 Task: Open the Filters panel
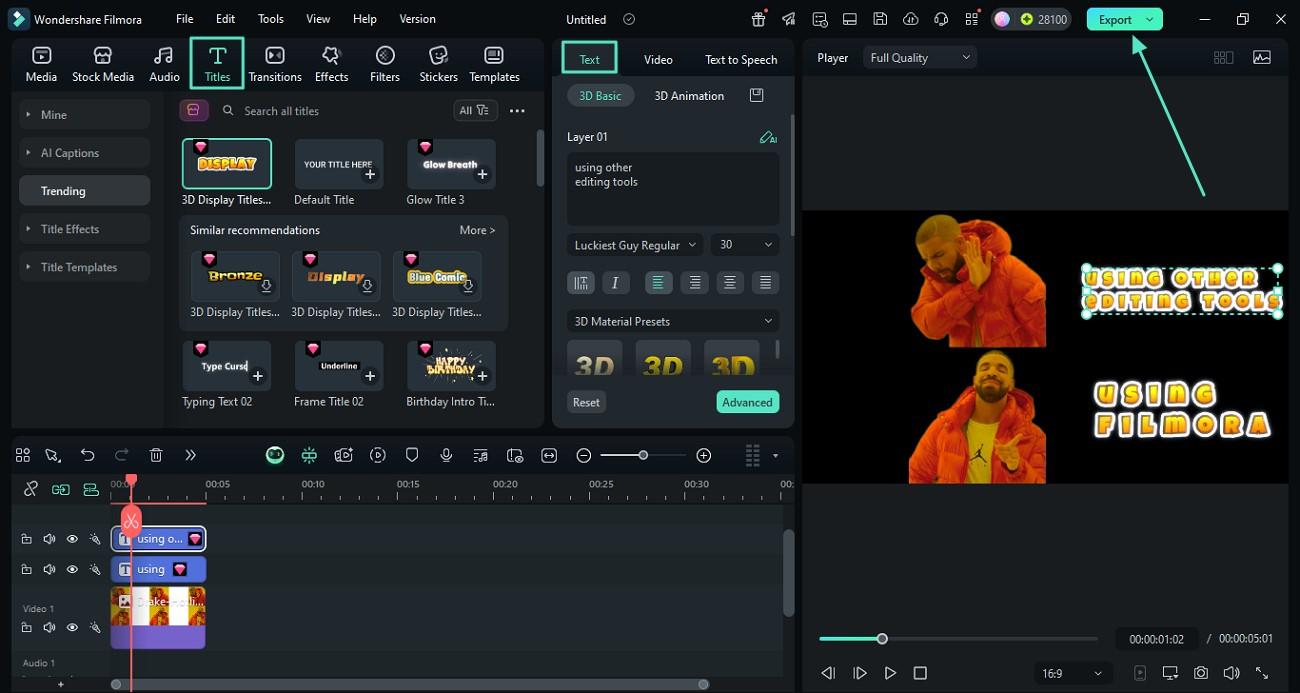[385, 64]
